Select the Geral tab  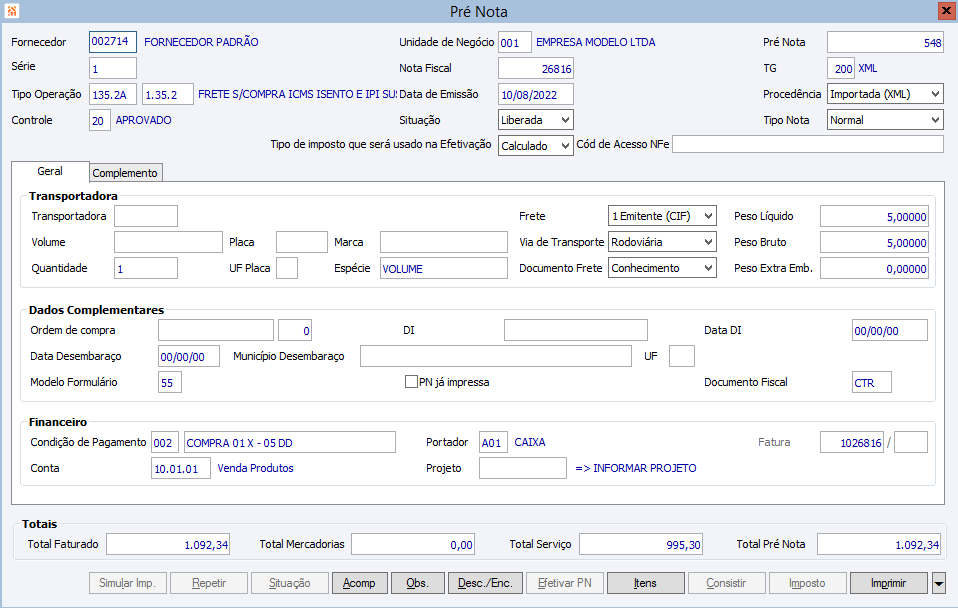click(50, 172)
